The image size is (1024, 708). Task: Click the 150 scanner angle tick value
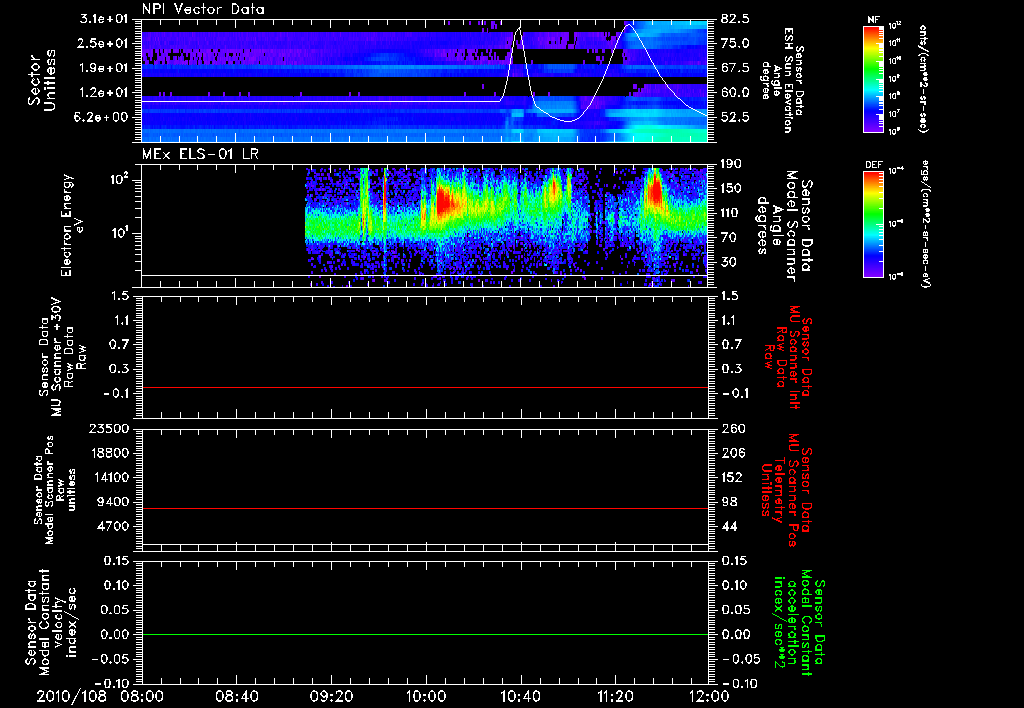pyautogui.click(x=731, y=189)
